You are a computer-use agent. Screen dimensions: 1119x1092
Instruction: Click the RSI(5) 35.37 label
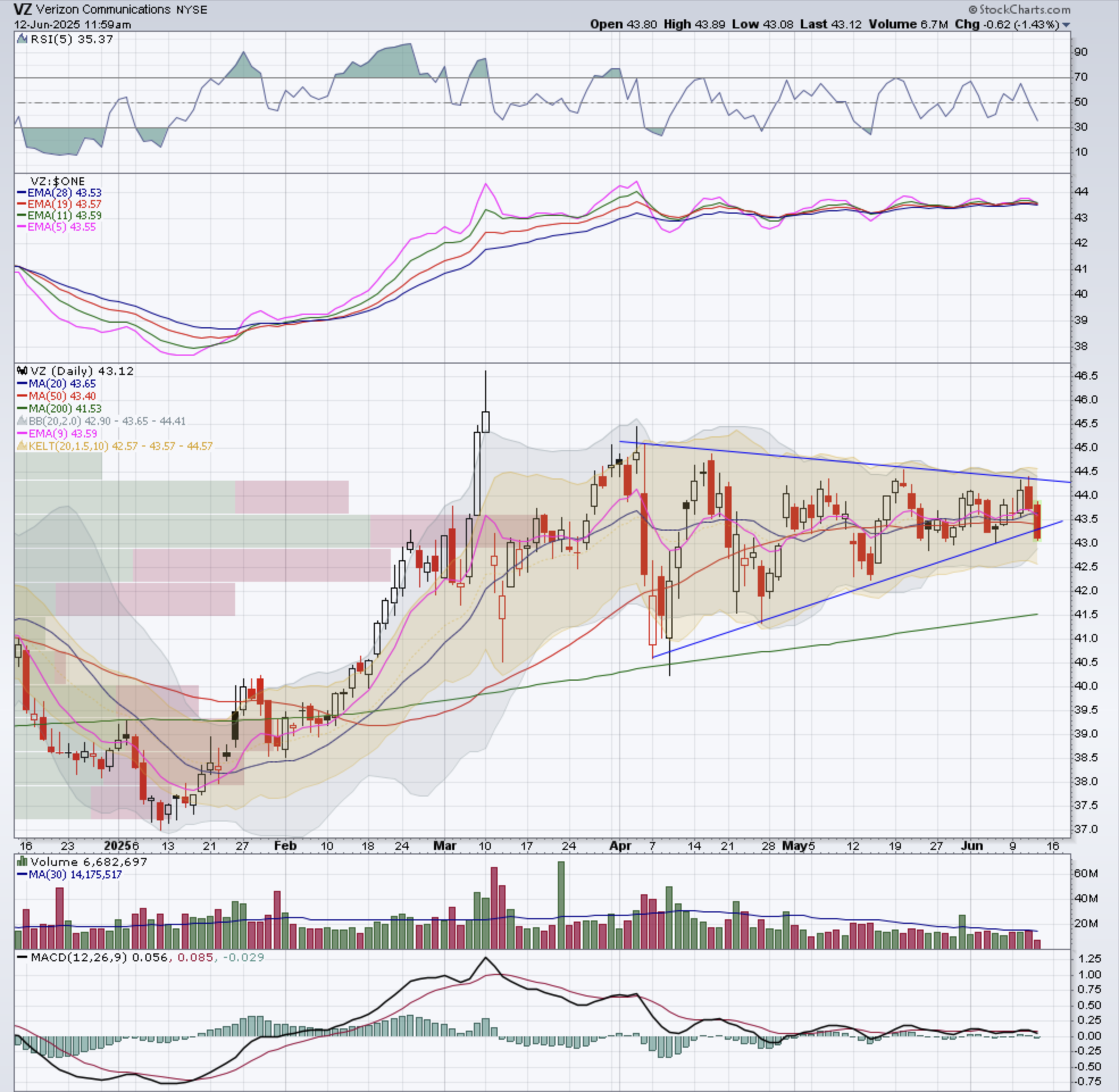point(72,39)
